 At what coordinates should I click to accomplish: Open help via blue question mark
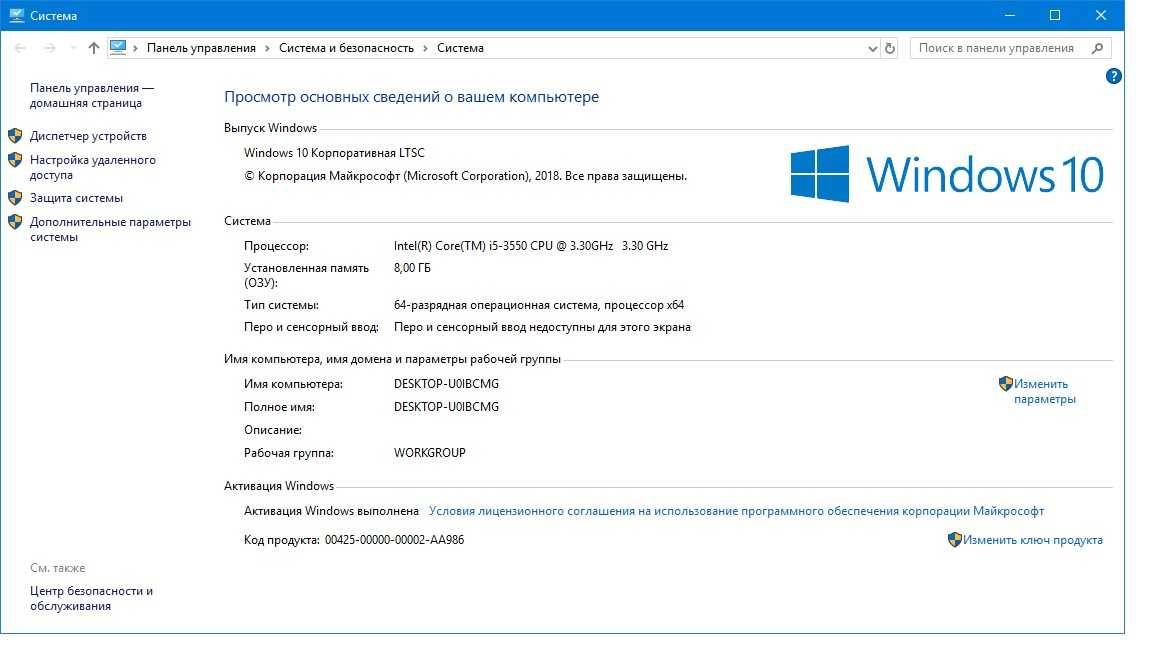1113,76
